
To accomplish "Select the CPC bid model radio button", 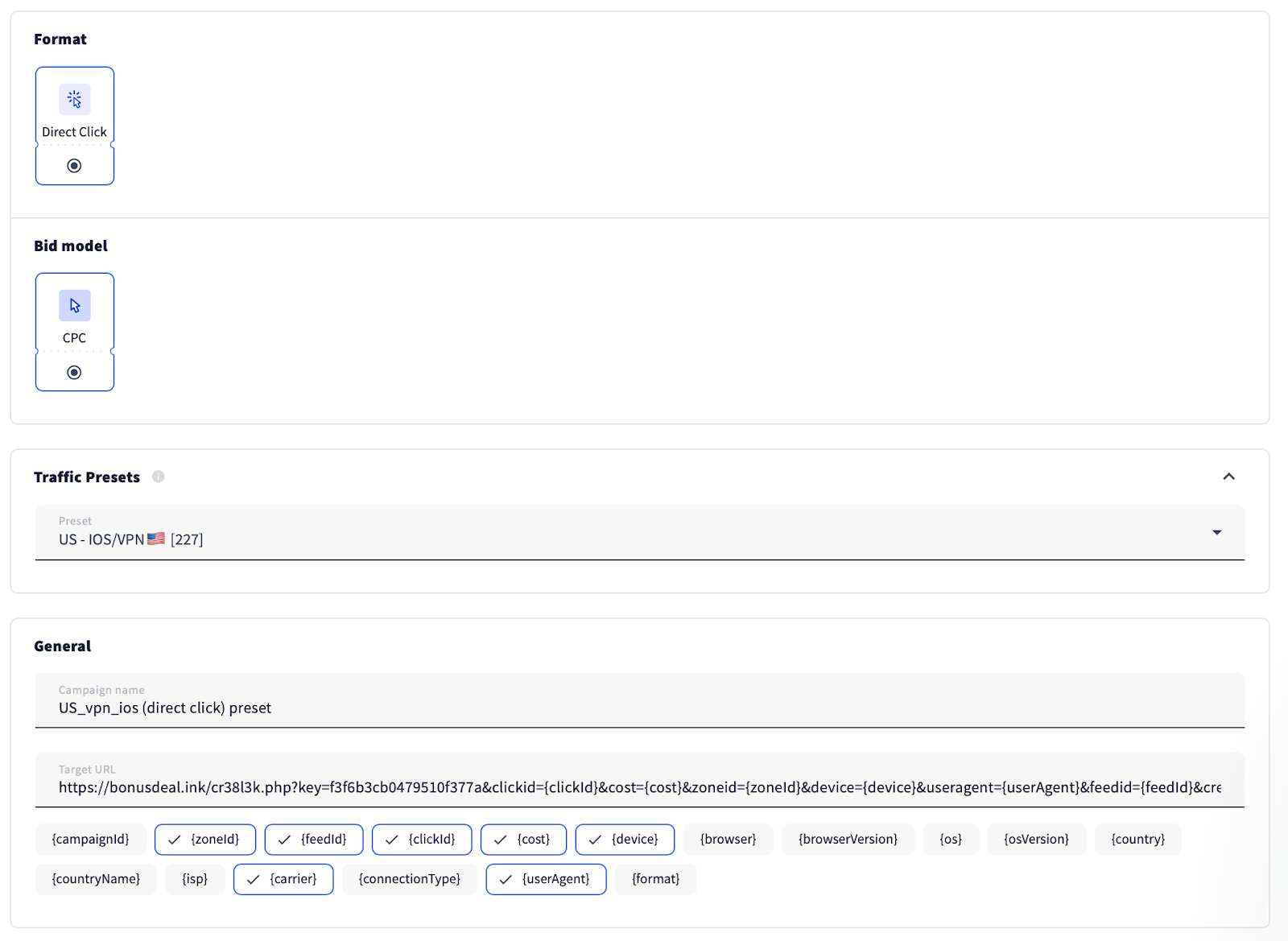I will click(x=74, y=372).
